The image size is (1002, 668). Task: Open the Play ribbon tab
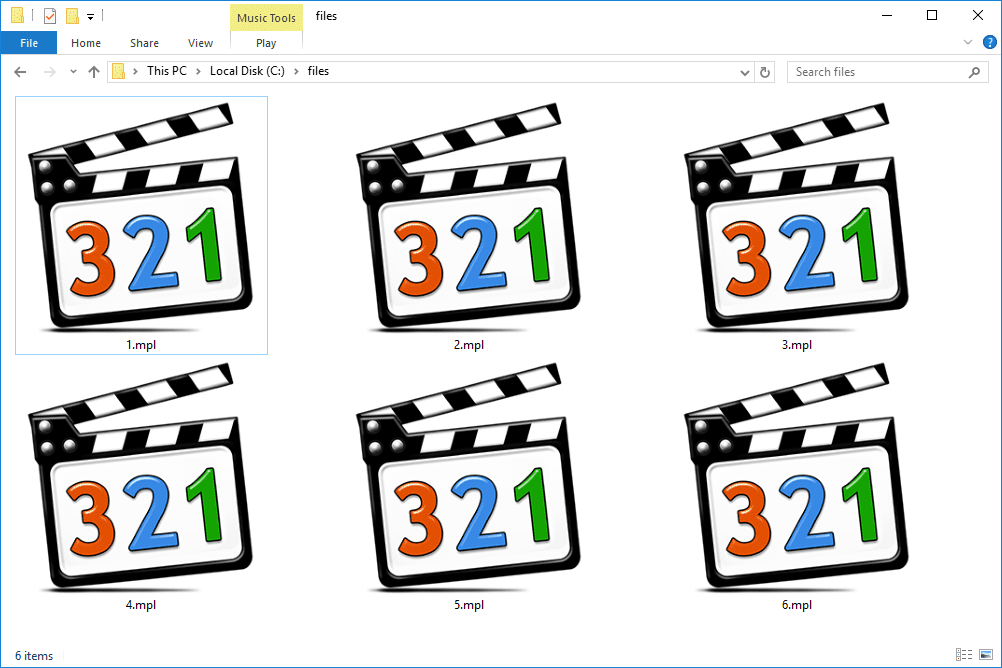tap(266, 43)
